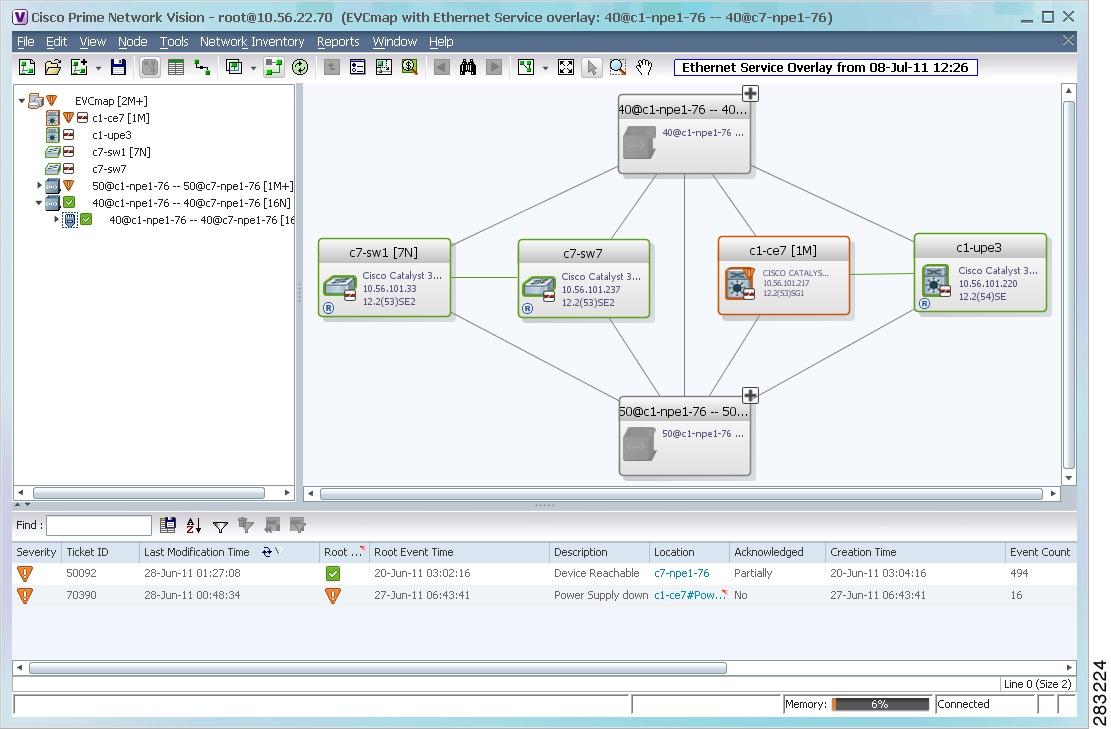
Task: Click the Fit in Window icon
Action: tap(565, 67)
